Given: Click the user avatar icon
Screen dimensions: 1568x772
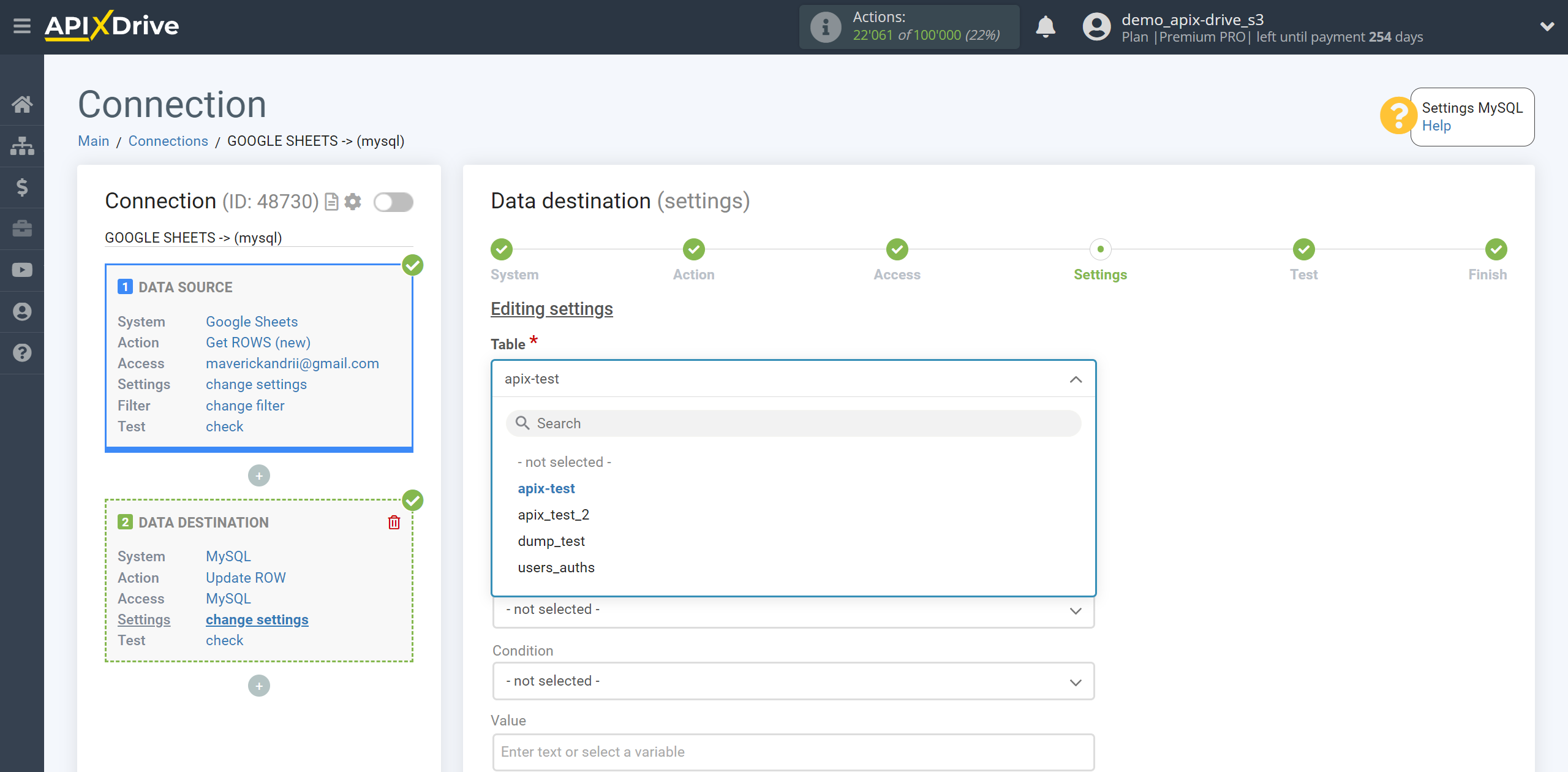Looking at the screenshot, I should click(x=1096, y=27).
